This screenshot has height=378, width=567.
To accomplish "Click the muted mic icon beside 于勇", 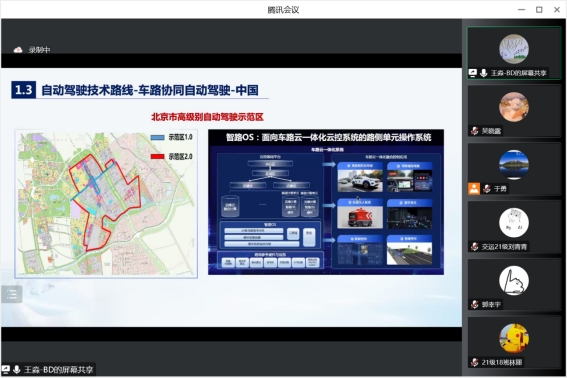I will tap(487, 188).
